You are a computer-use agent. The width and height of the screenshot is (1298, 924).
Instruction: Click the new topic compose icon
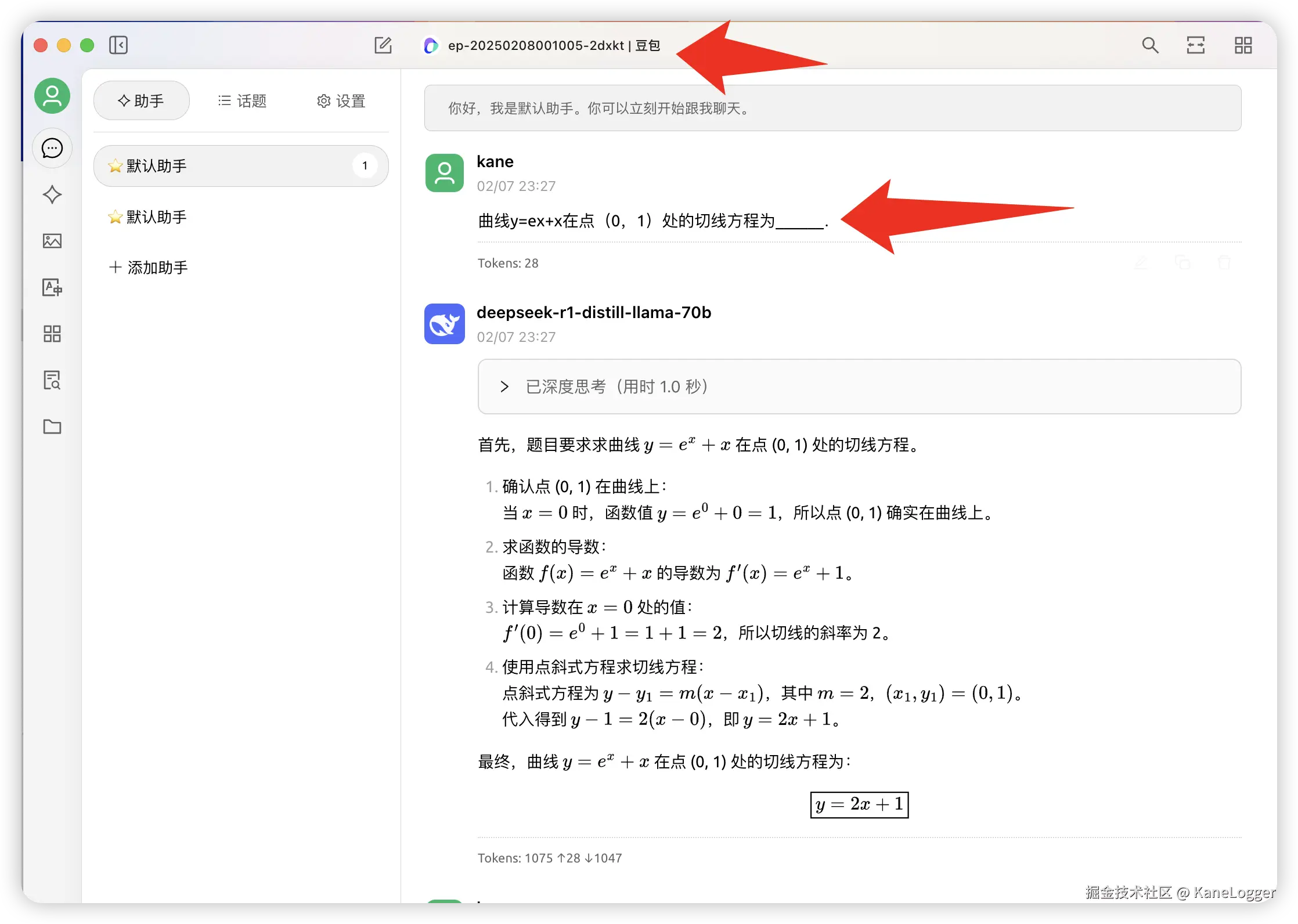click(383, 45)
